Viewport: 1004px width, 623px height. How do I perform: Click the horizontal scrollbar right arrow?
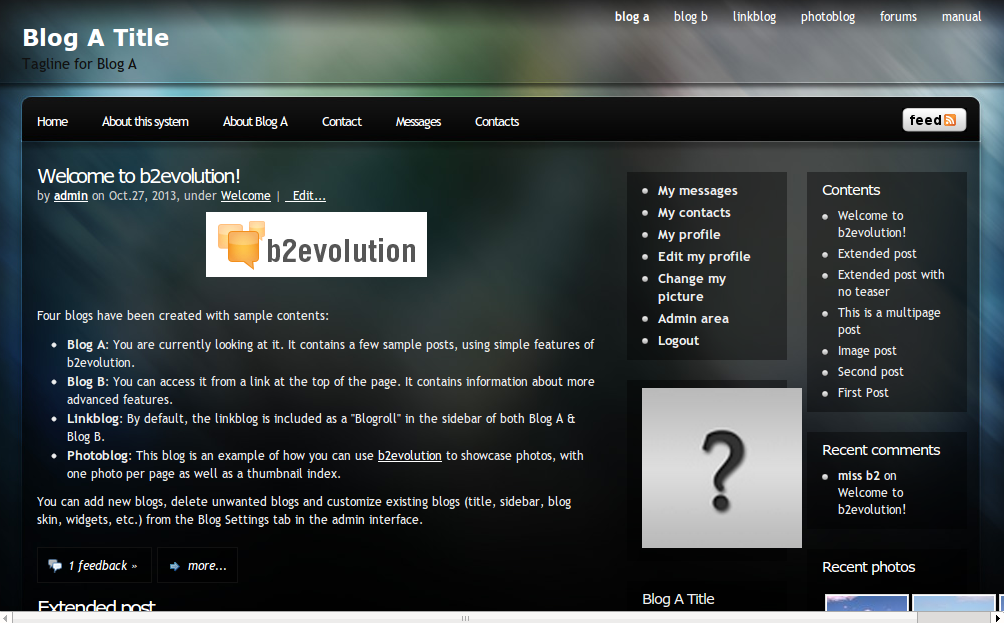[998, 617]
